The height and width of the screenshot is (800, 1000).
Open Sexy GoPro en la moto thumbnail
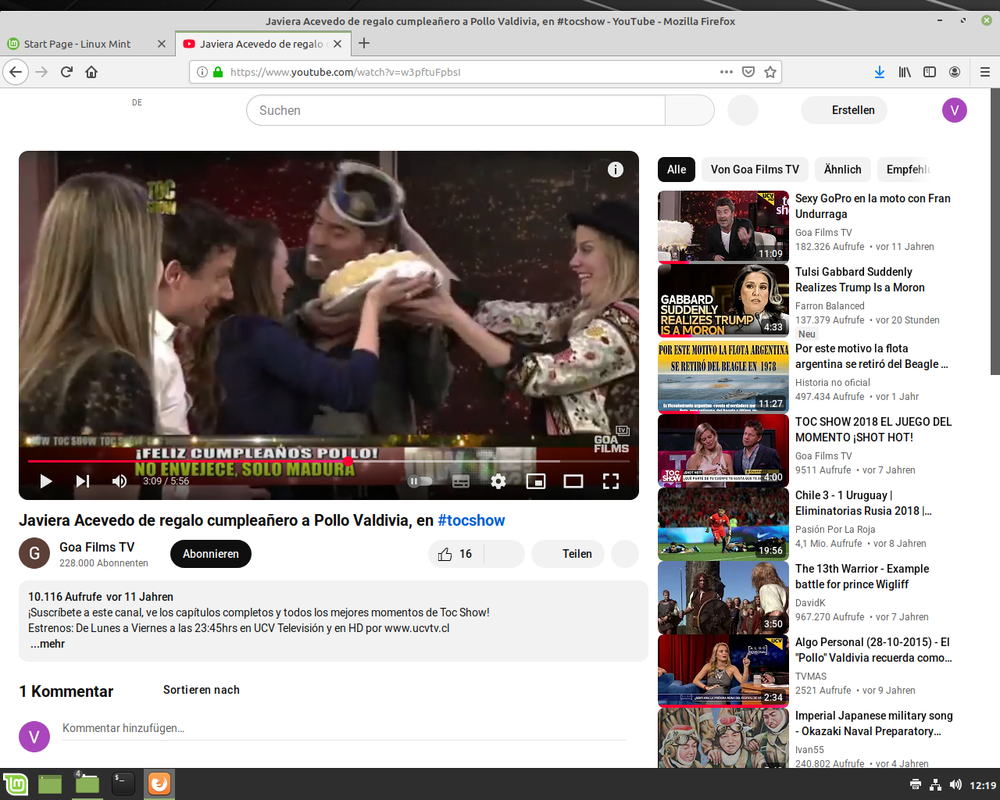[723, 227]
